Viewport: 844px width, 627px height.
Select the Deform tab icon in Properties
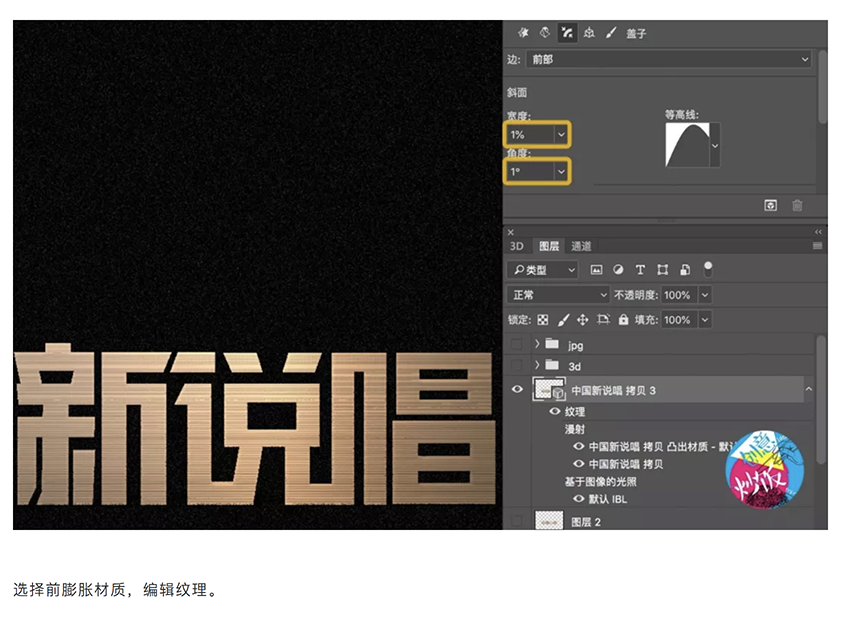point(545,33)
